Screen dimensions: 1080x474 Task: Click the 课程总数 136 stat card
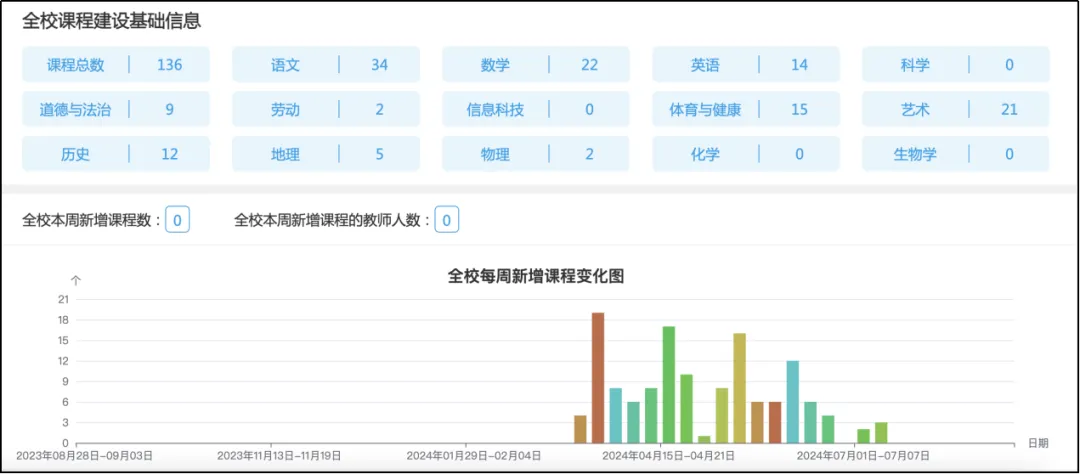116,65
